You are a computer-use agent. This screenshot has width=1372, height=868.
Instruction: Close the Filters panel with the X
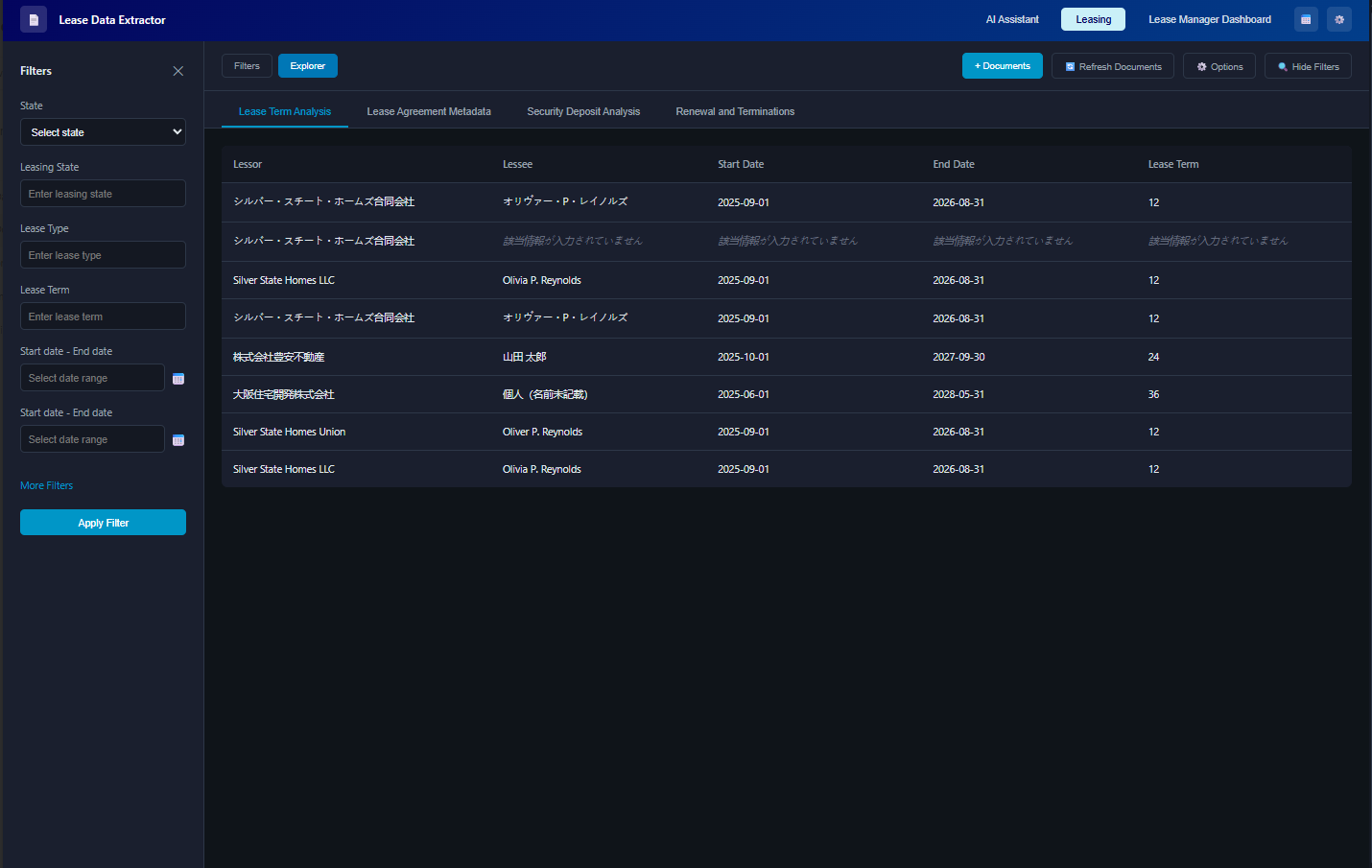coord(177,71)
